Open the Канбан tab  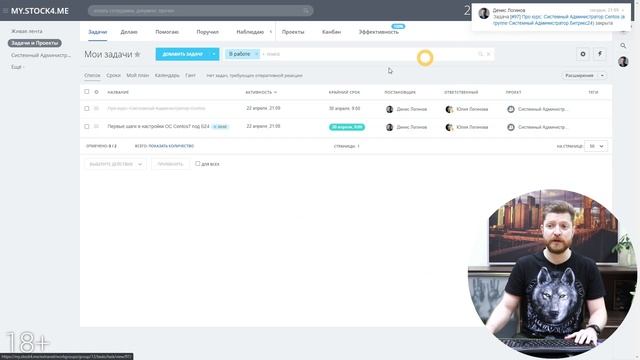click(331, 32)
